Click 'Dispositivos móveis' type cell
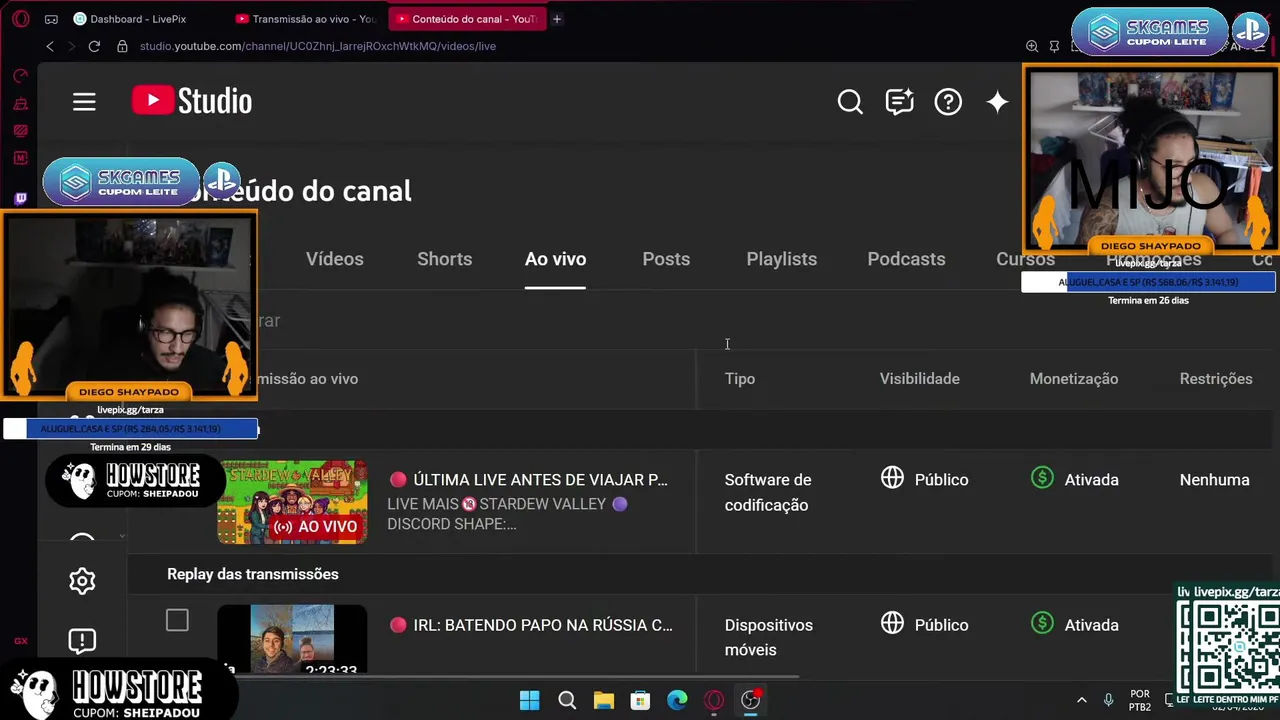This screenshot has width=1280, height=720. 769,637
